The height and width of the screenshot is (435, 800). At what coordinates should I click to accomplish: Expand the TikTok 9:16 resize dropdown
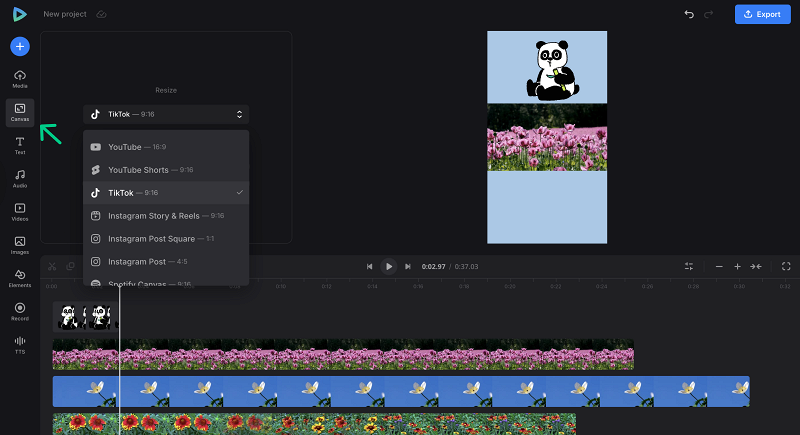(x=166, y=114)
